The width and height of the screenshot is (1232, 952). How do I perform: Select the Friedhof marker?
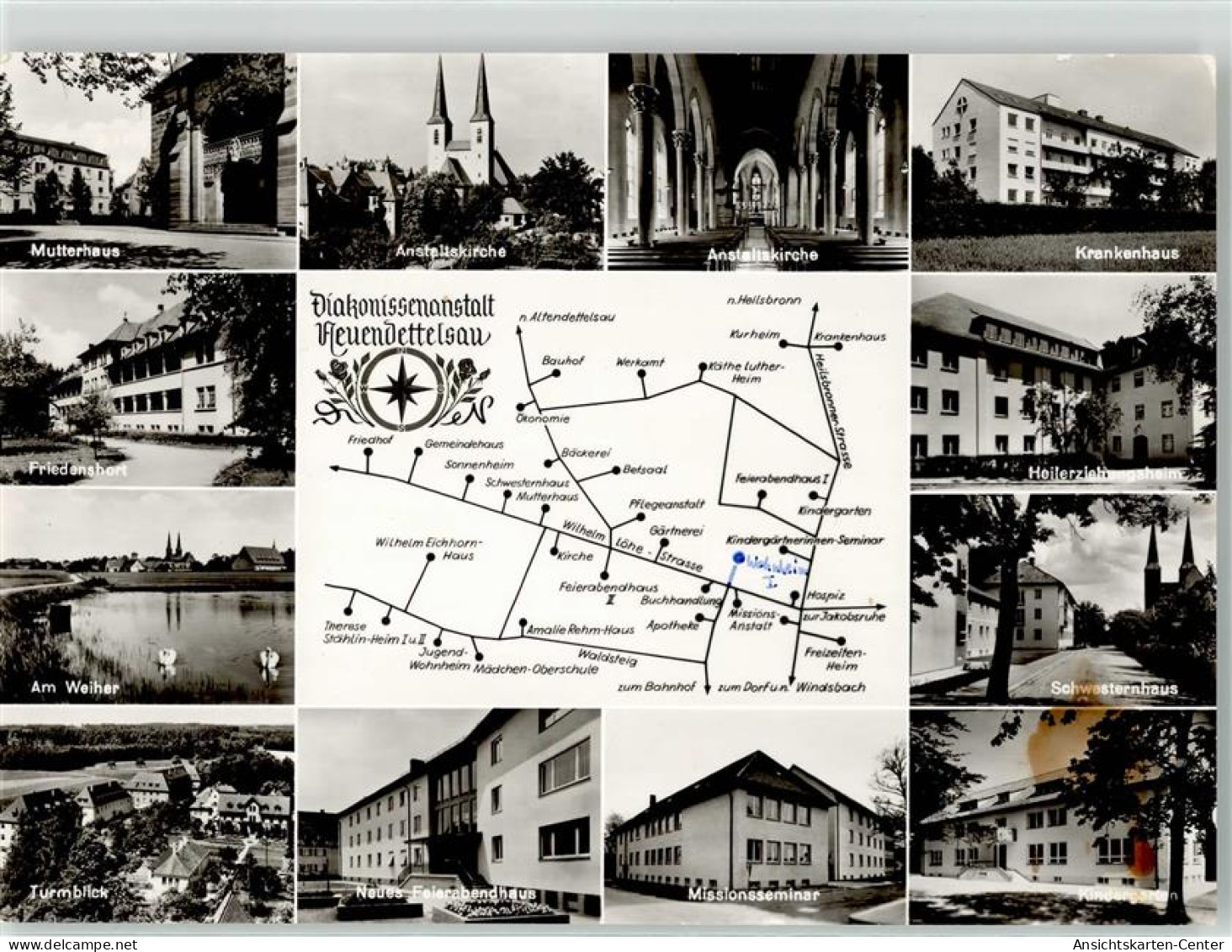368,453
